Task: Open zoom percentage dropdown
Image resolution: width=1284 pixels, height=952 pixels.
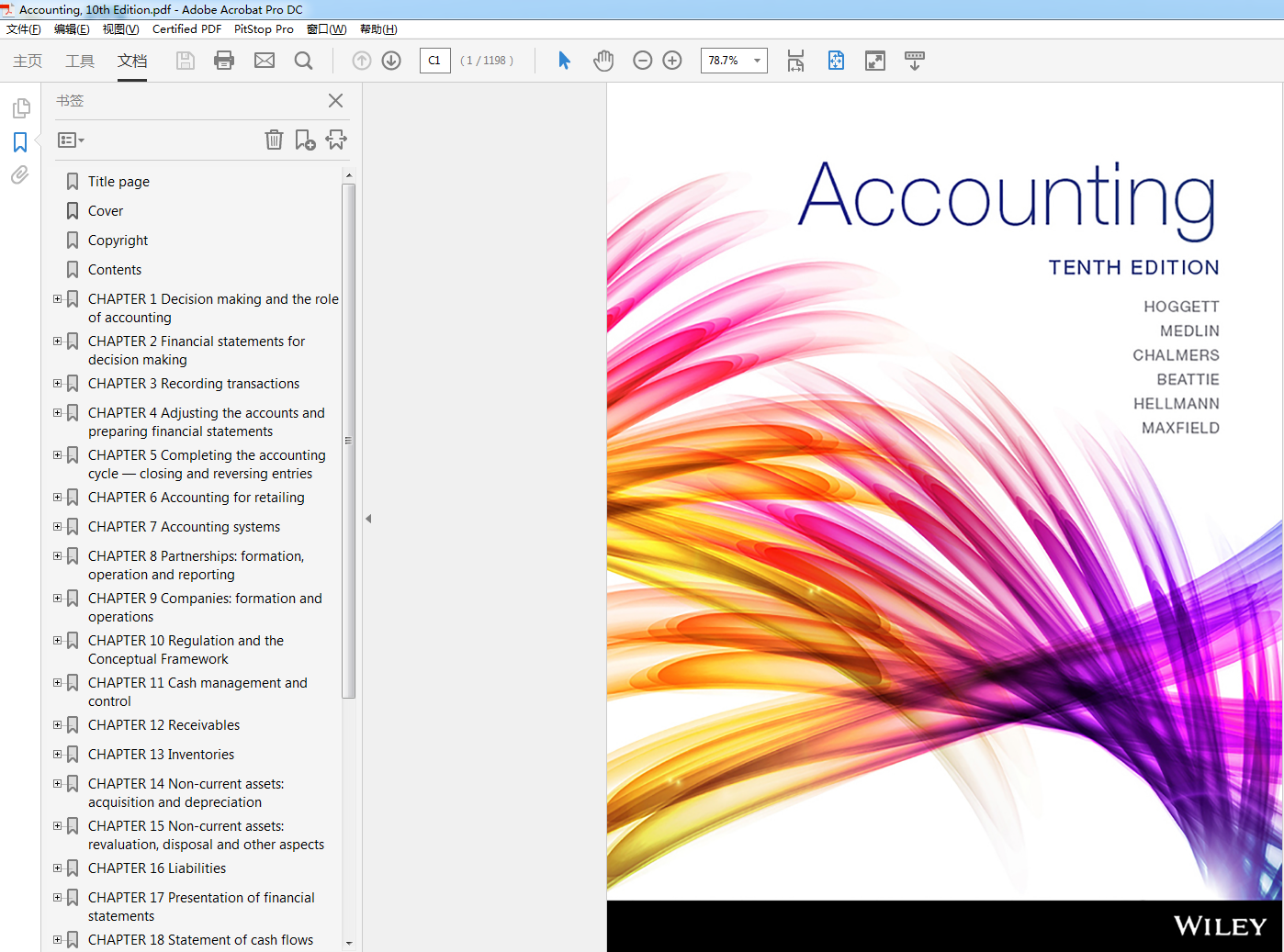Action: pos(758,61)
